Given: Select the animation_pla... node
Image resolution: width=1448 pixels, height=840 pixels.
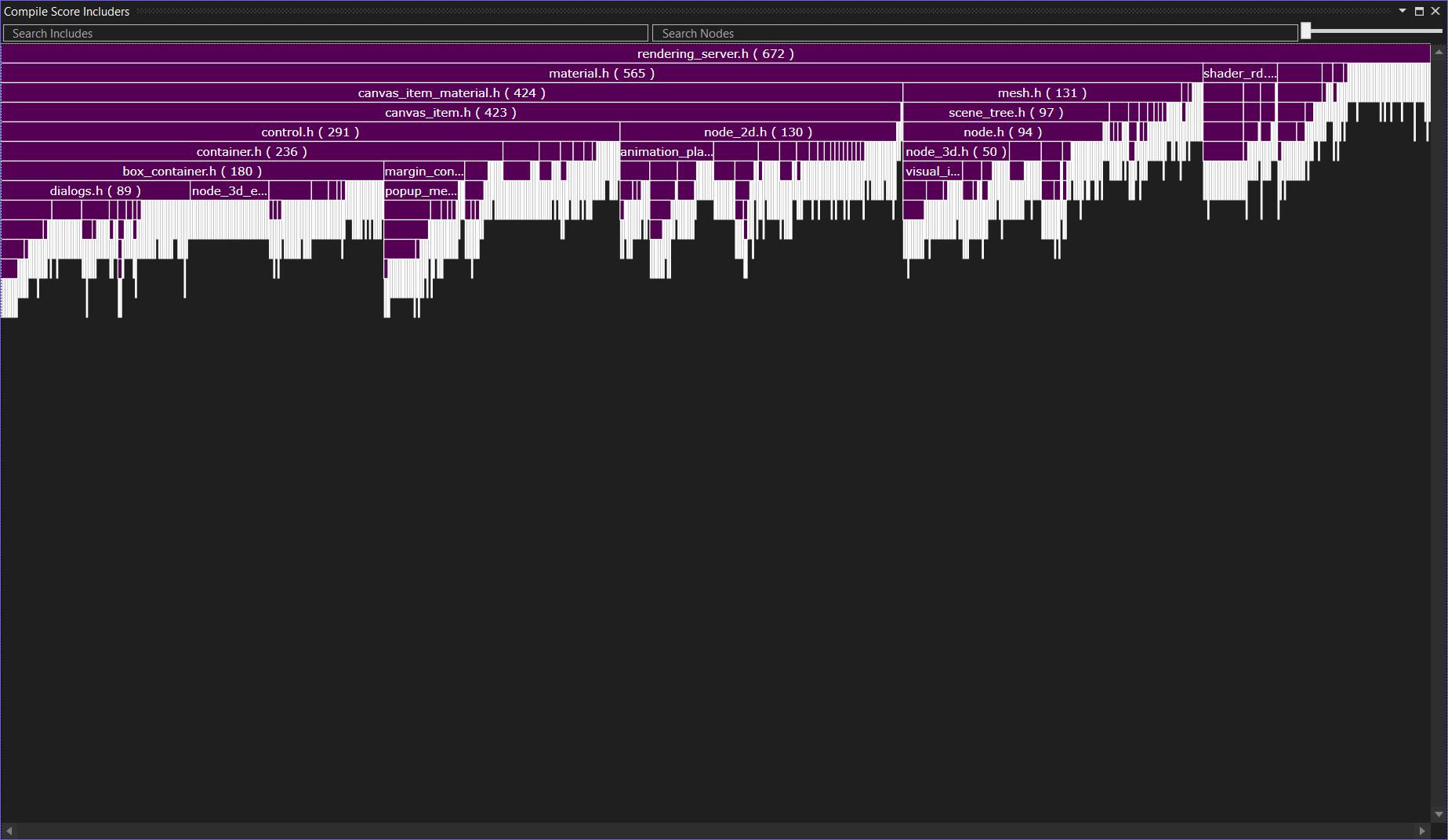Looking at the screenshot, I should [x=666, y=151].
